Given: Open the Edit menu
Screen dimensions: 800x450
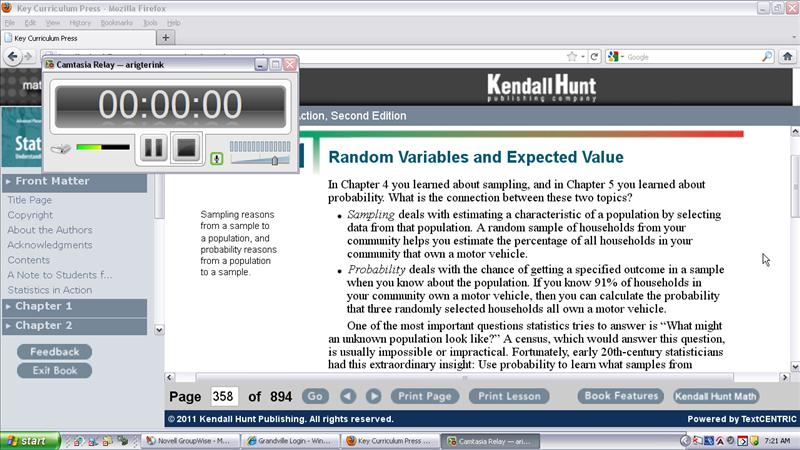Looking at the screenshot, I should click(30, 23).
